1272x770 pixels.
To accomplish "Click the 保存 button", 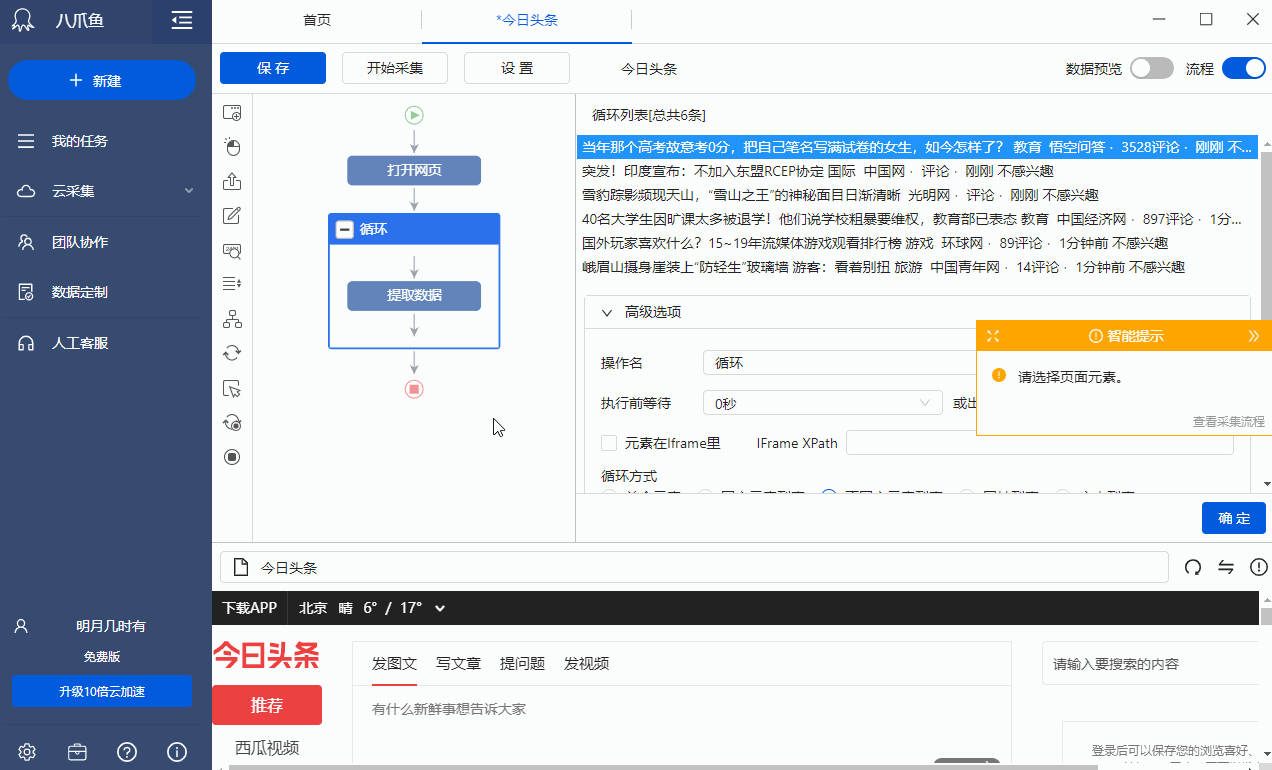I will pos(273,68).
